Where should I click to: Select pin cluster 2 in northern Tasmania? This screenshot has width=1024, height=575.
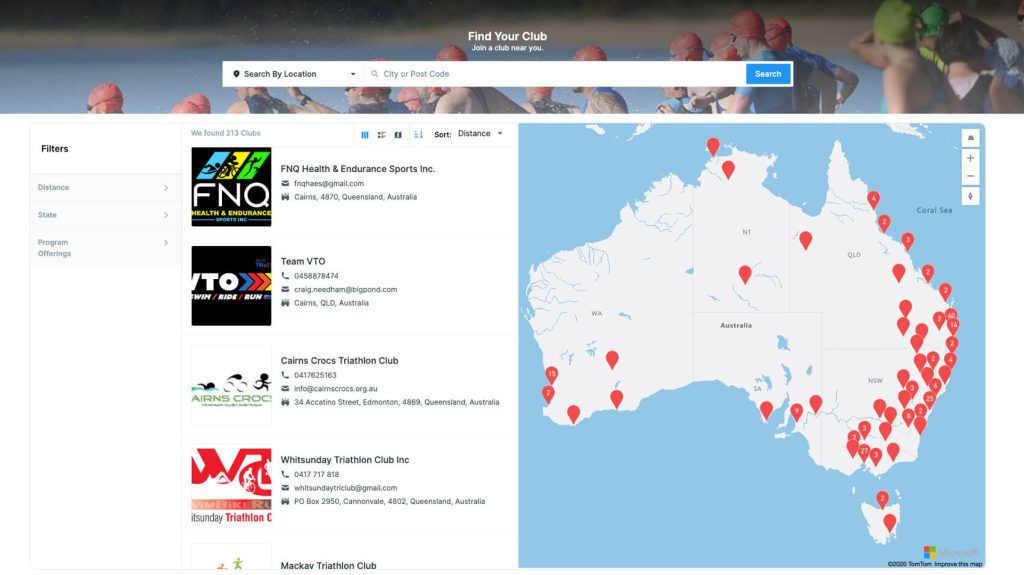pos(882,500)
